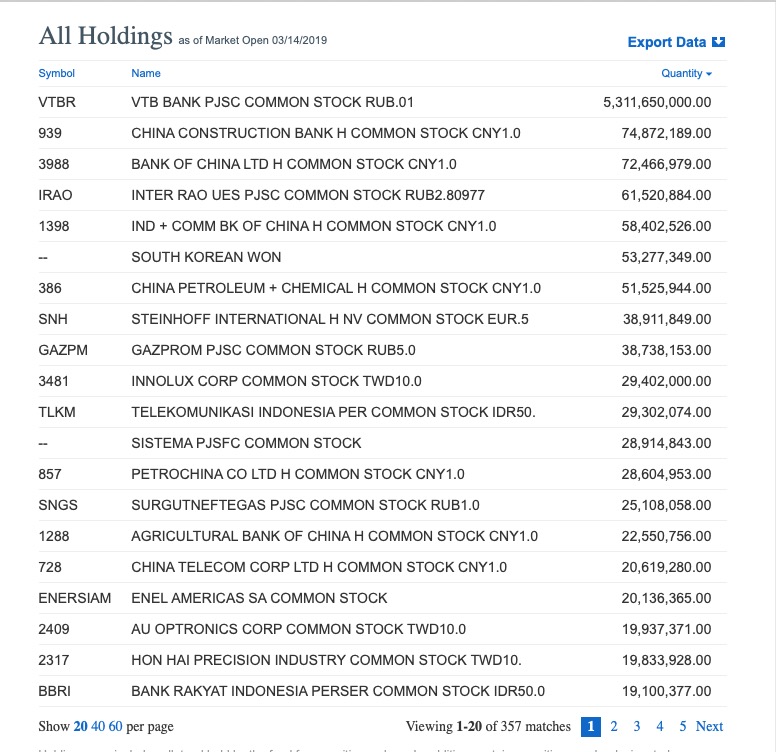The width and height of the screenshot is (776, 752).
Task: Click the Export Data link
Action: (x=667, y=42)
